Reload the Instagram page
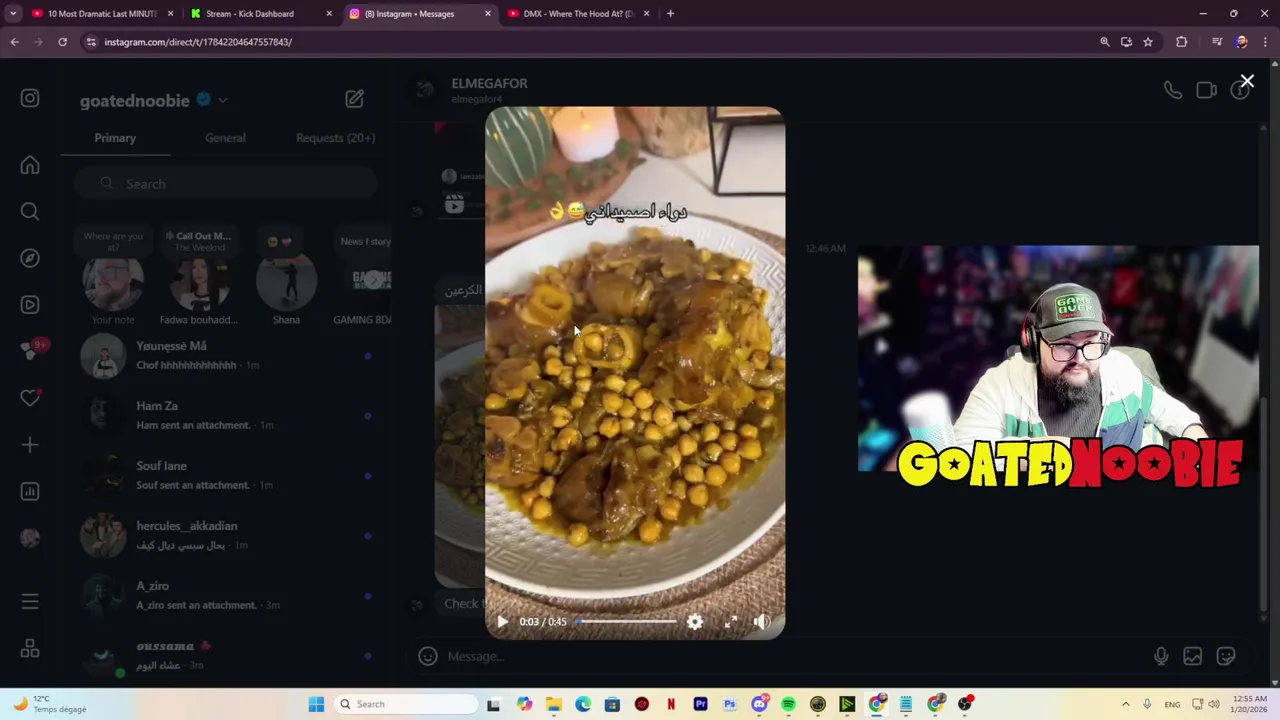The image size is (1280, 720). tap(62, 42)
